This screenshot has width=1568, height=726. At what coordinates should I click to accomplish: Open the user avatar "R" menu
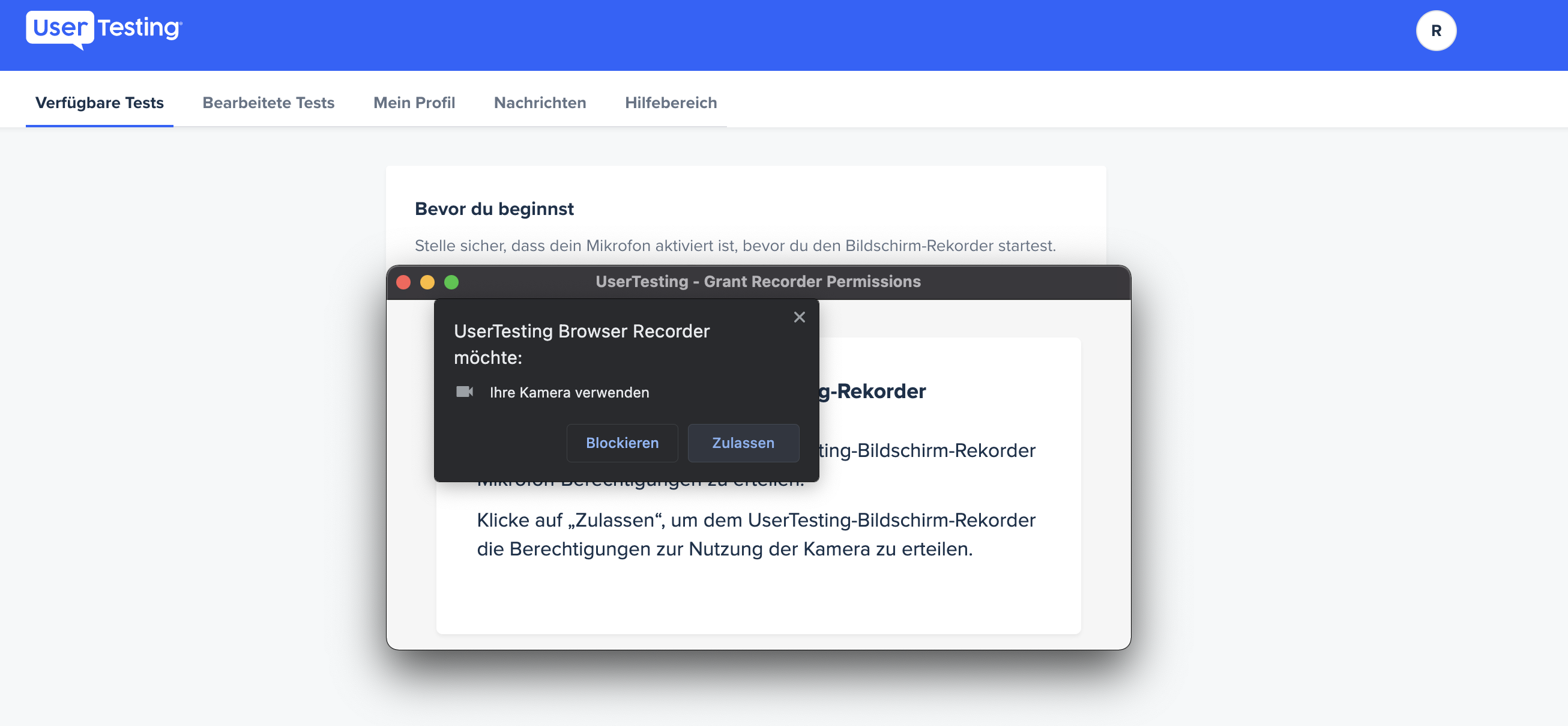point(1436,31)
